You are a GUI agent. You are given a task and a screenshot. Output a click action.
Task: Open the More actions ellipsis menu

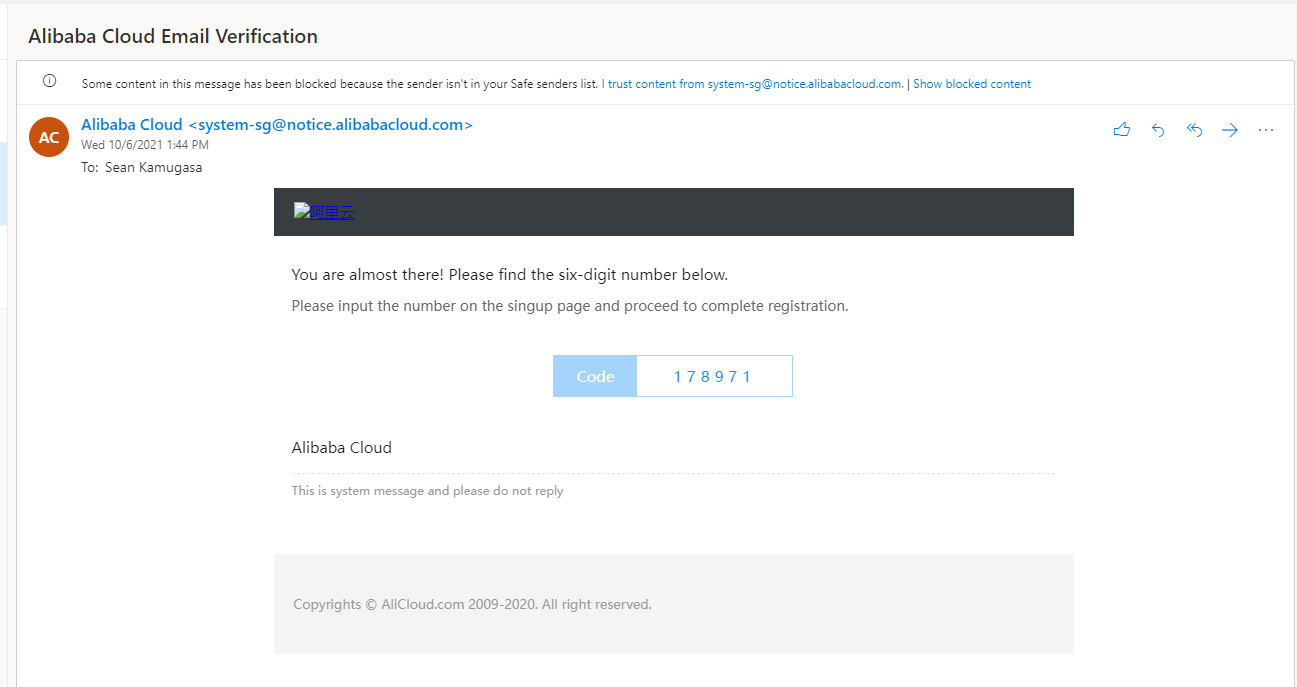(1266, 130)
